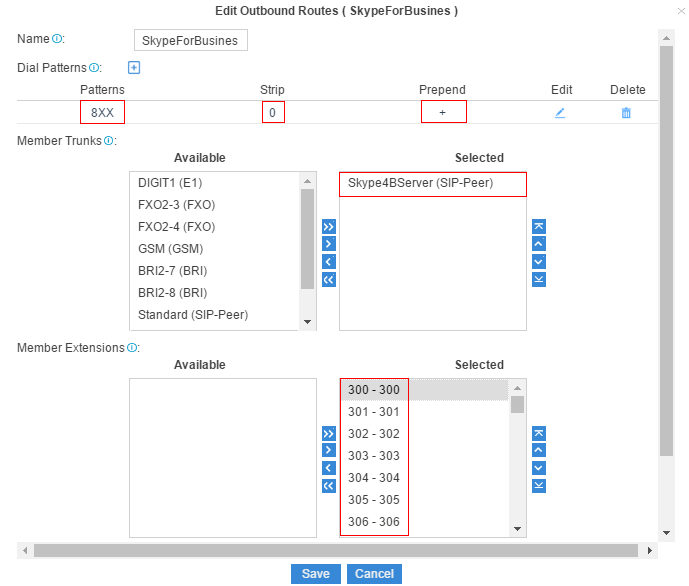
Task: Remove chosen trunk from Selected list
Action: 329,262
